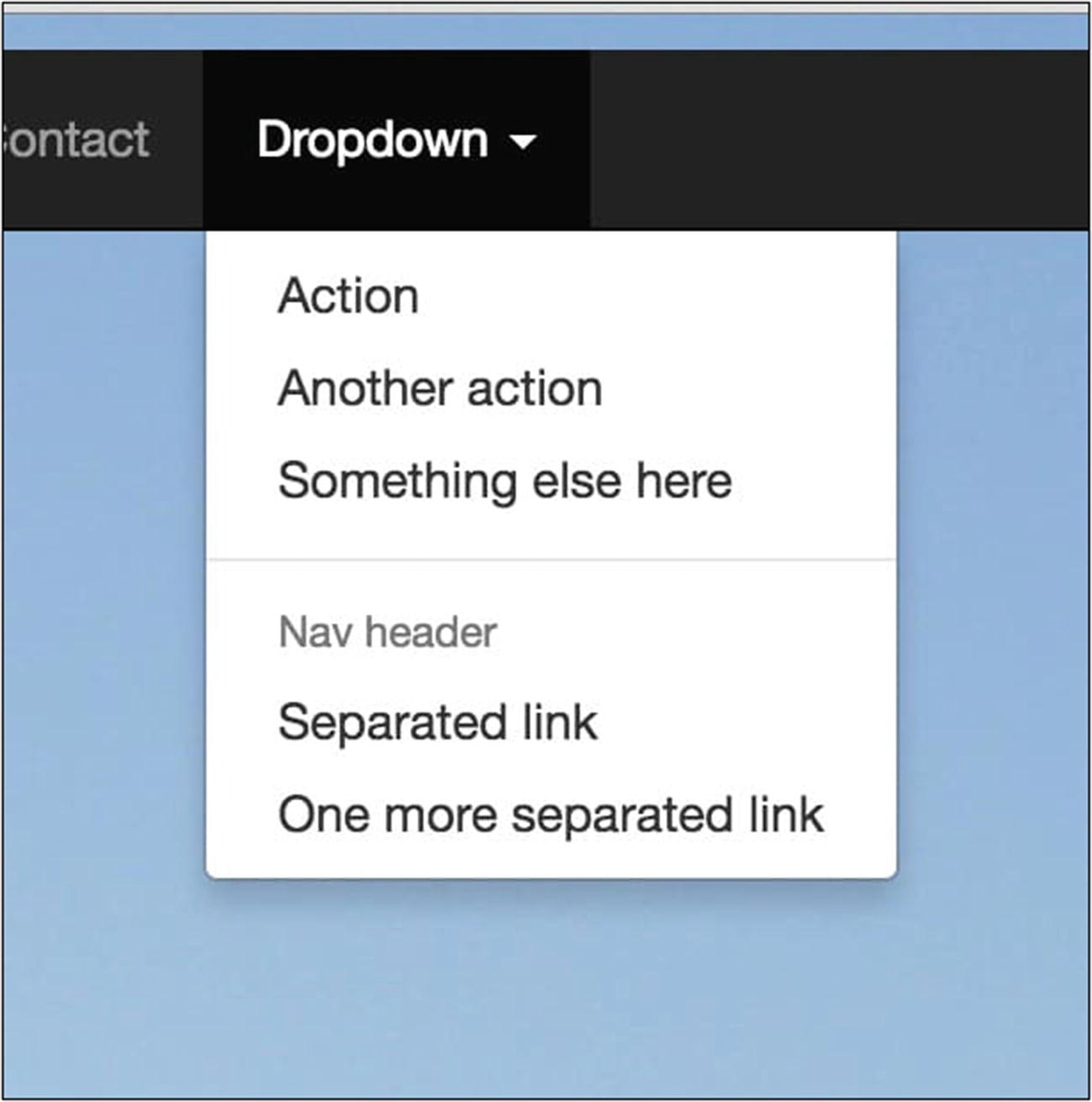Click blank white area right of Action
1092x1102 pixels.
[x=673, y=297]
